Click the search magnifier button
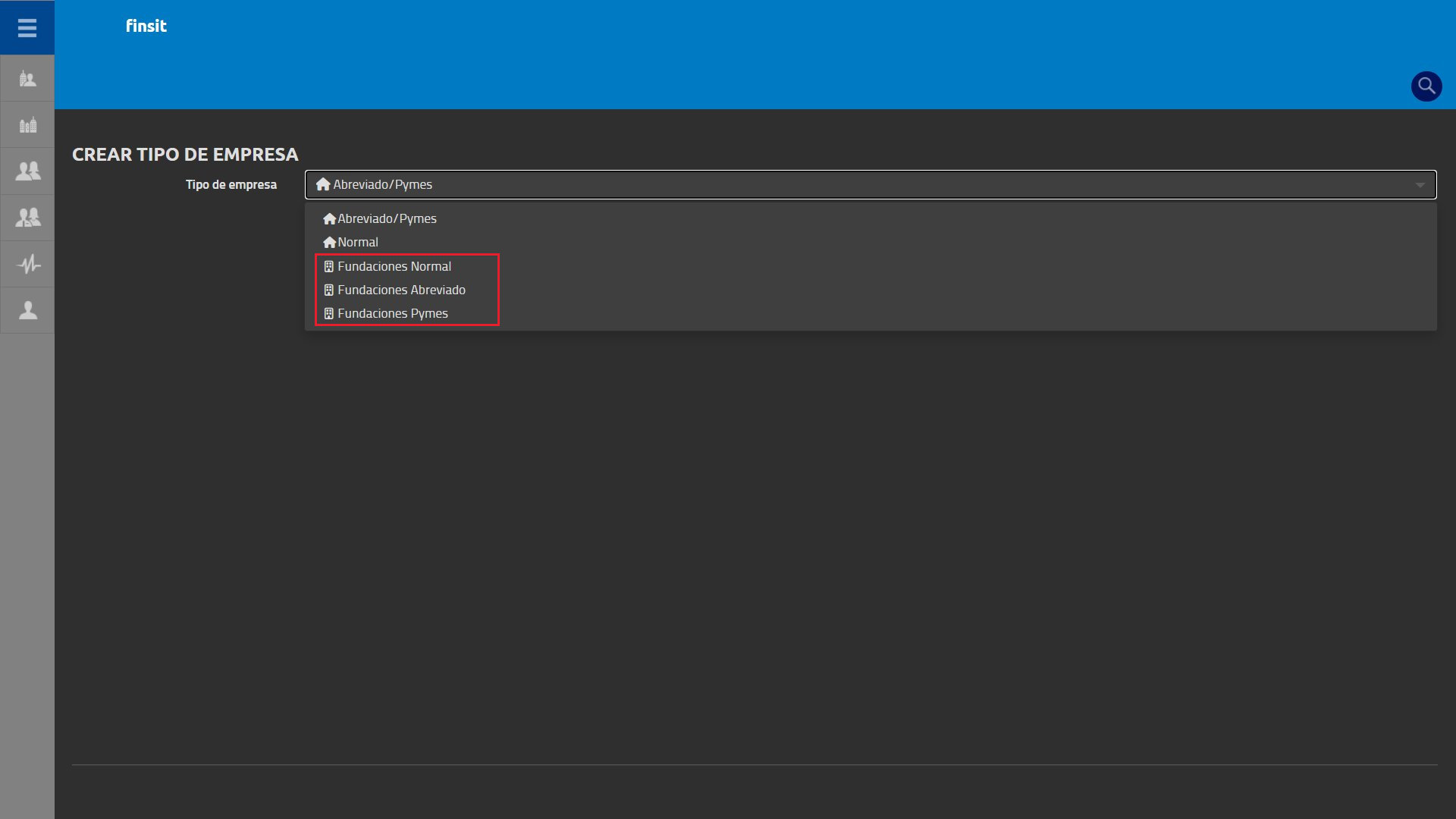The width and height of the screenshot is (1456, 819). click(1426, 86)
